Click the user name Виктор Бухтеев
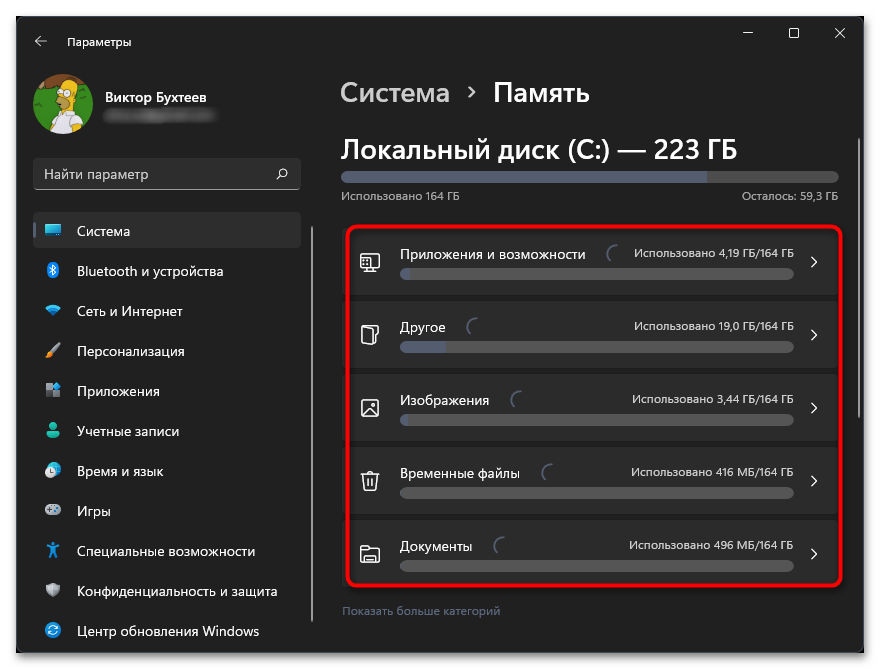The width and height of the screenshot is (880, 669). tap(155, 97)
